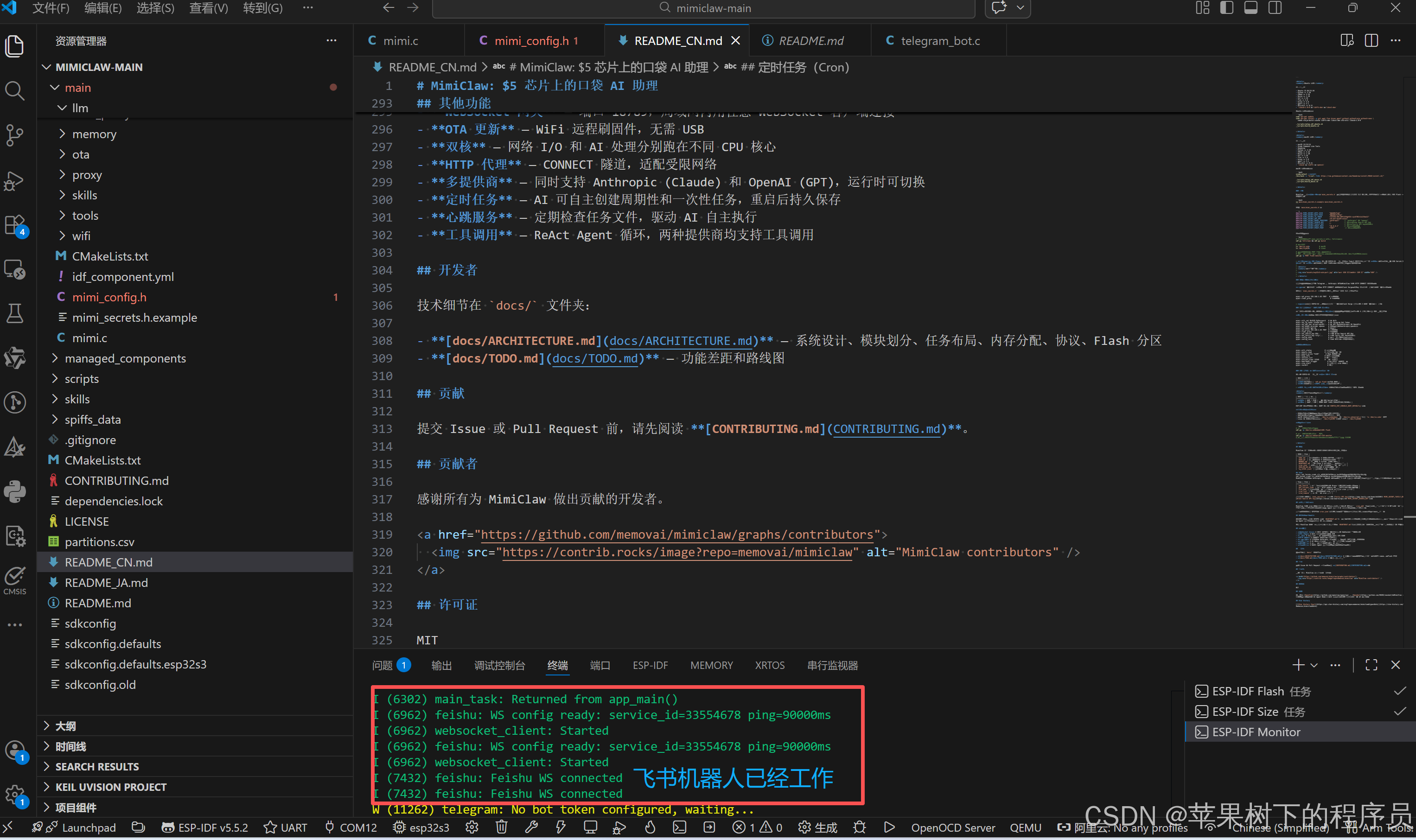
Task: Expand the memory folder
Action: tap(94, 134)
